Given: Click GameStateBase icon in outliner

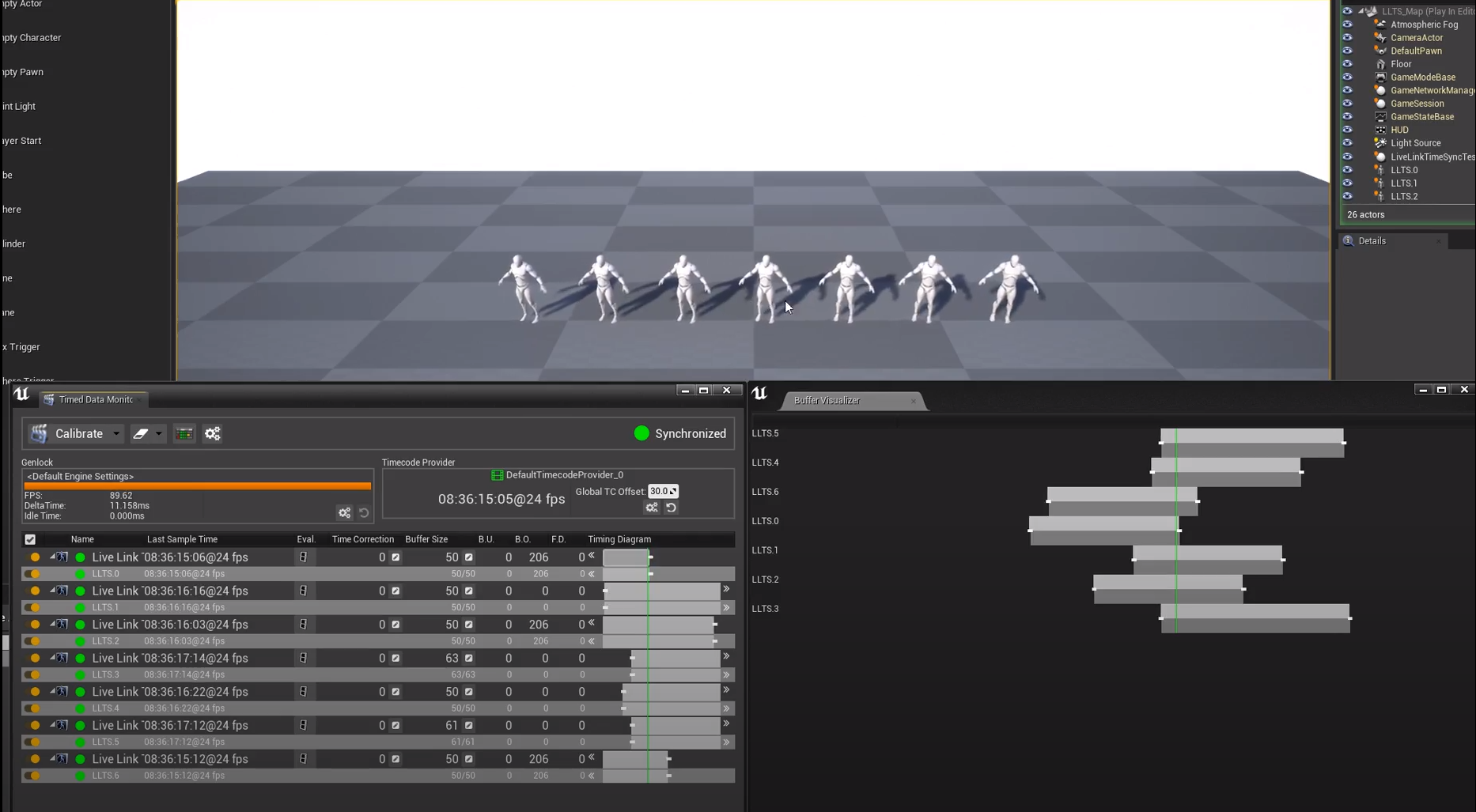Looking at the screenshot, I should 1380,117.
